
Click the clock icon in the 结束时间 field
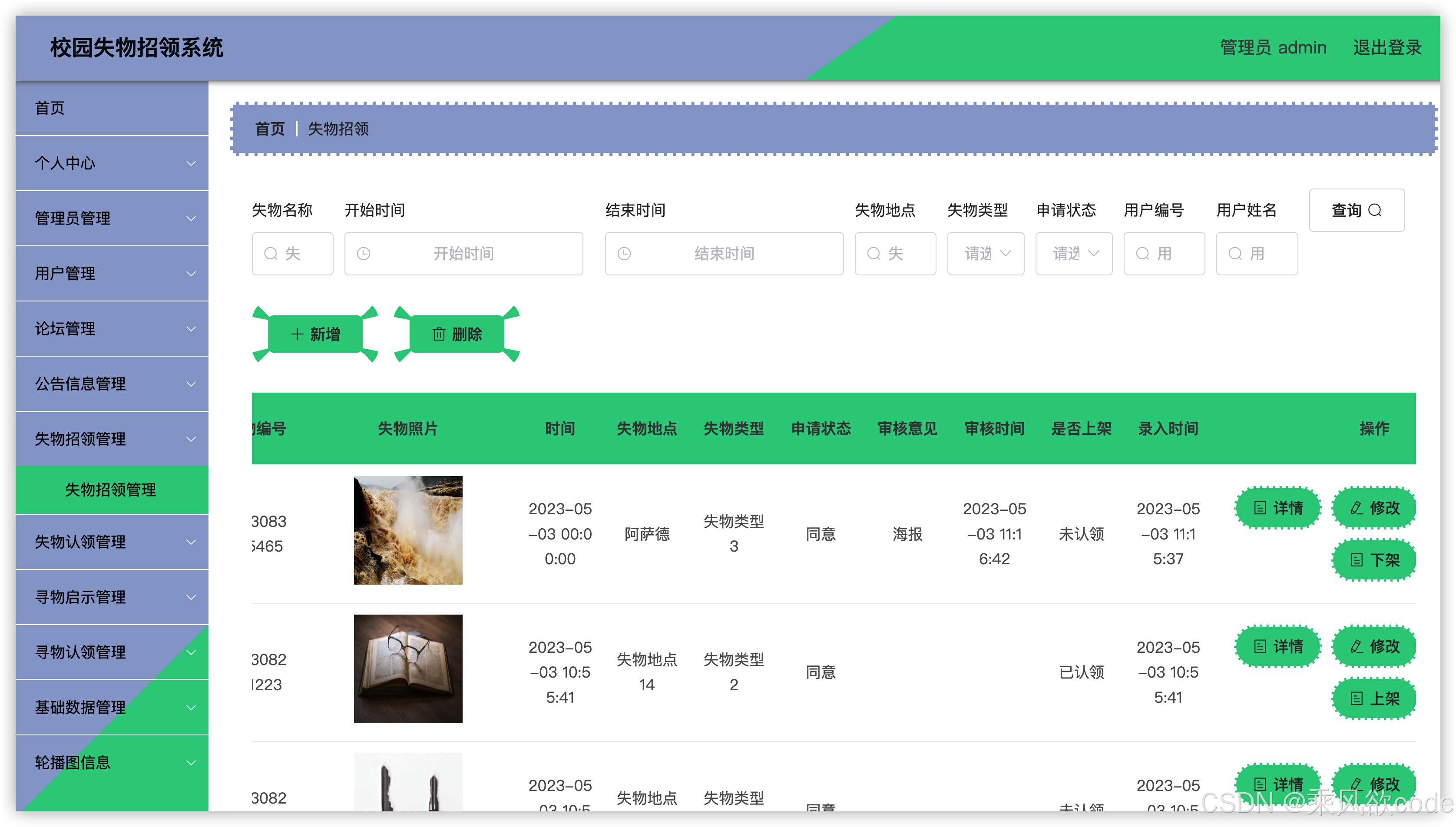625,253
